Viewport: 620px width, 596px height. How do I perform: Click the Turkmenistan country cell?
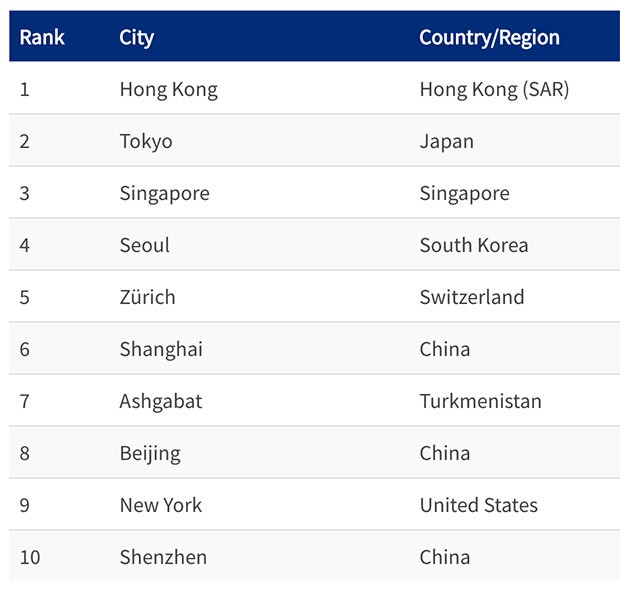coord(480,402)
